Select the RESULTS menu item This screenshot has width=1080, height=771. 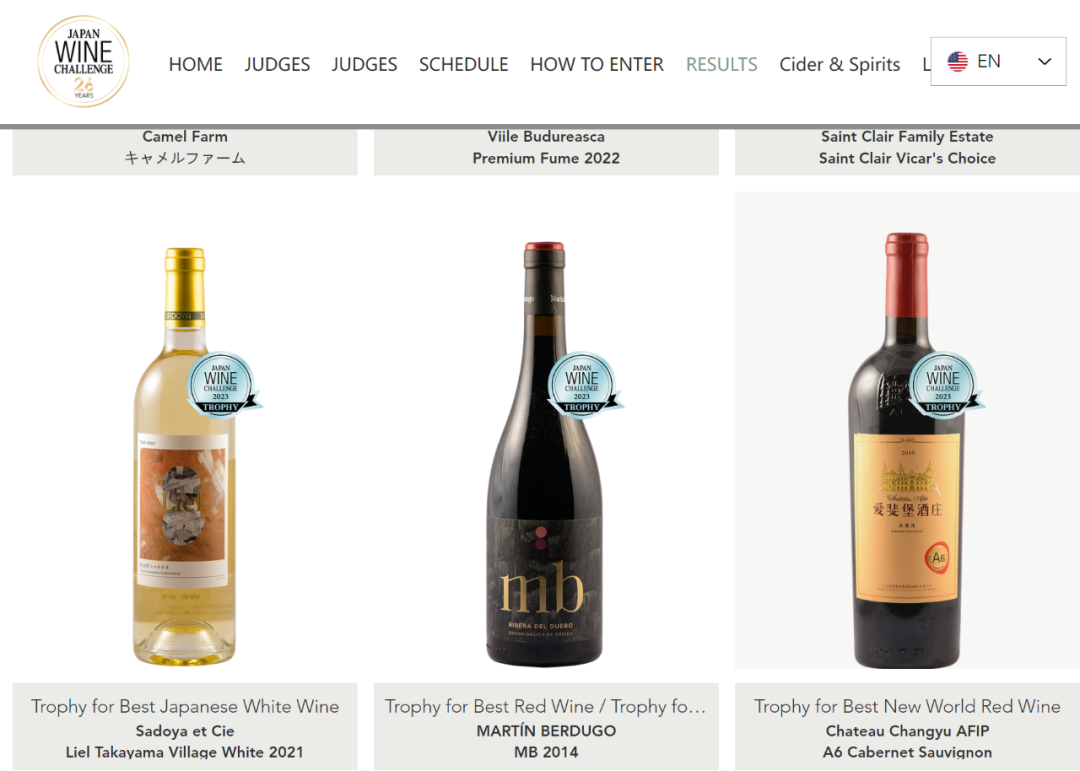click(x=721, y=64)
